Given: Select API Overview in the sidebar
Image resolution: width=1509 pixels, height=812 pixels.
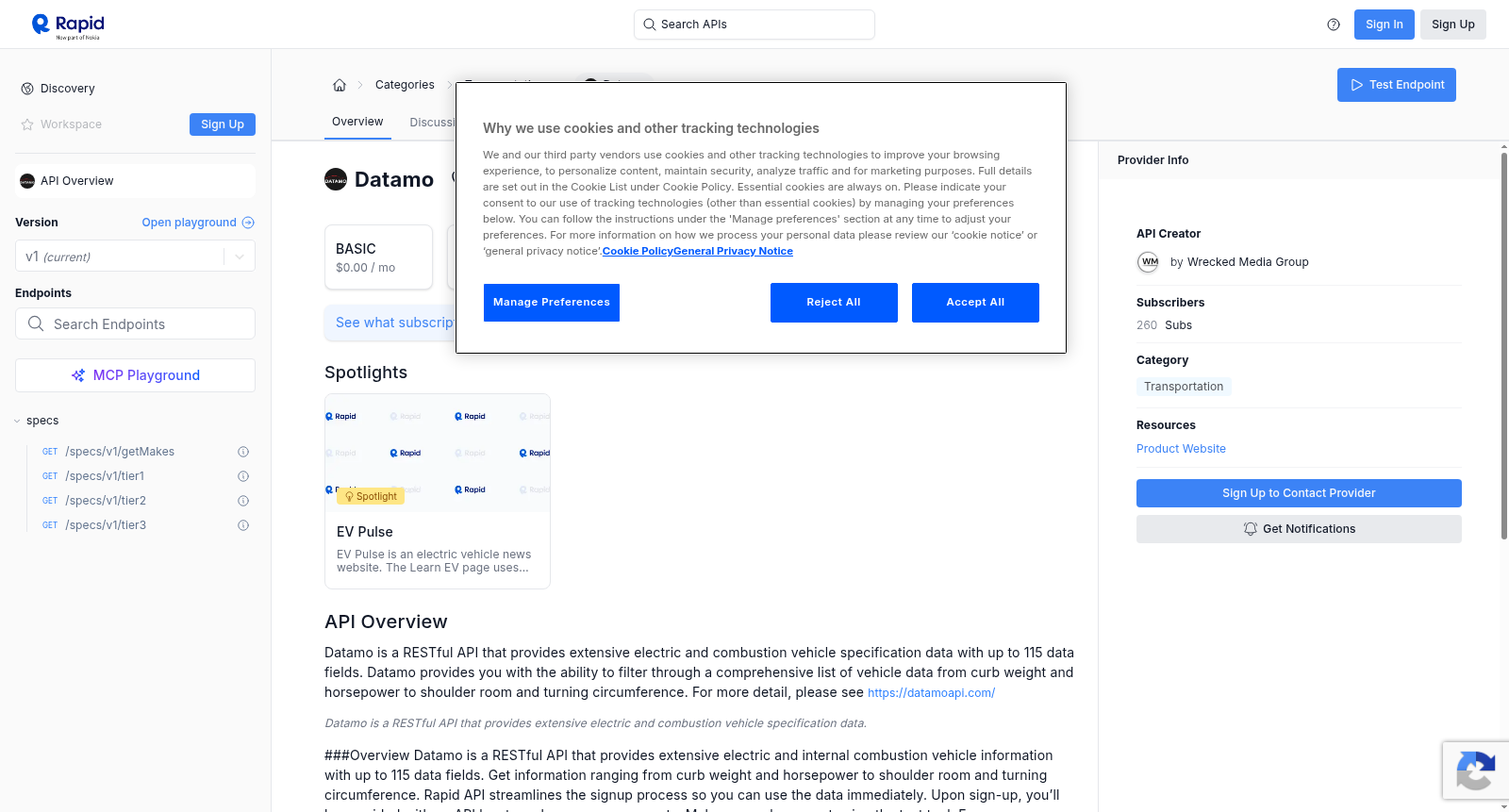Looking at the screenshot, I should click(x=135, y=181).
